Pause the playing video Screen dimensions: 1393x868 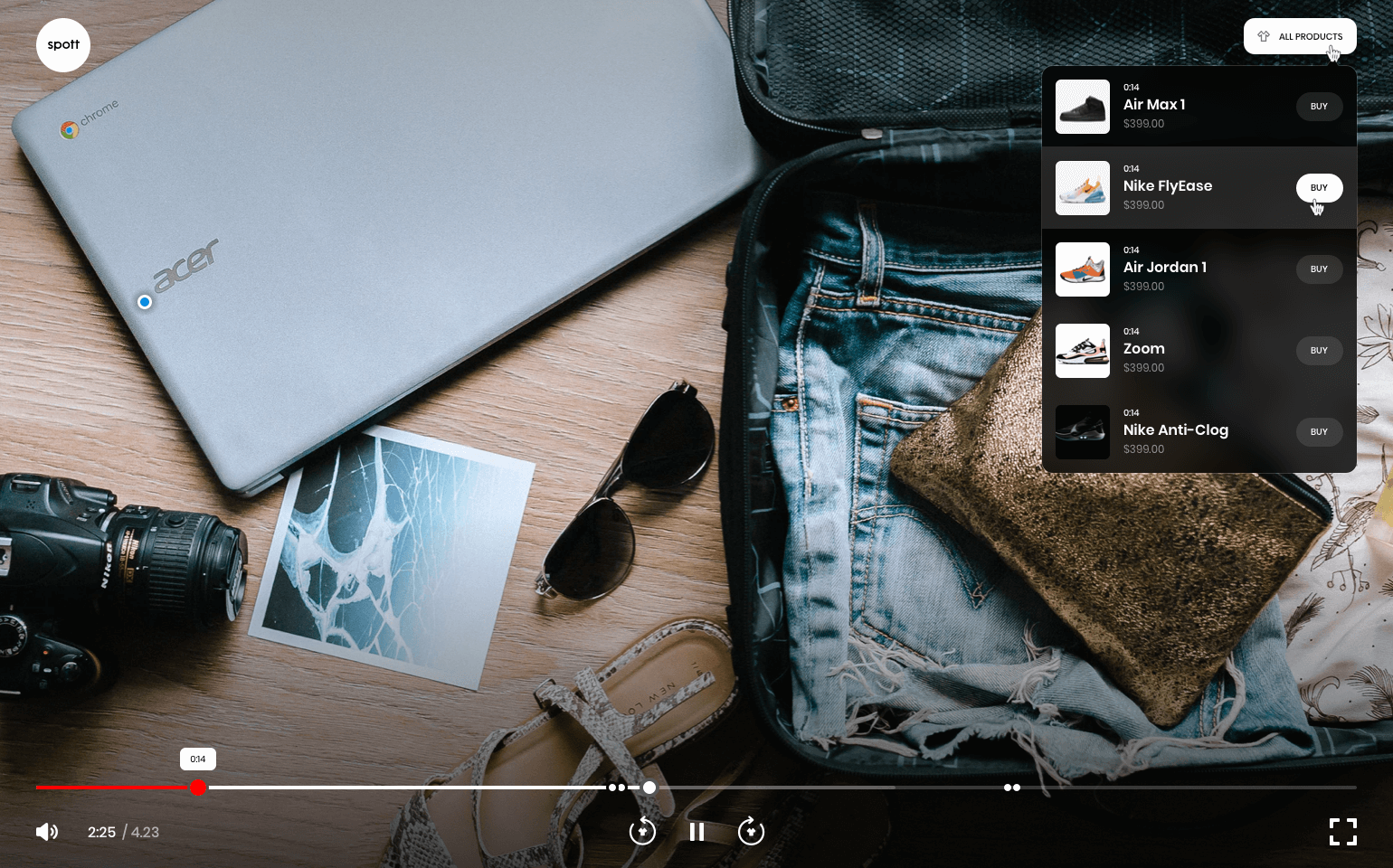[x=696, y=832]
